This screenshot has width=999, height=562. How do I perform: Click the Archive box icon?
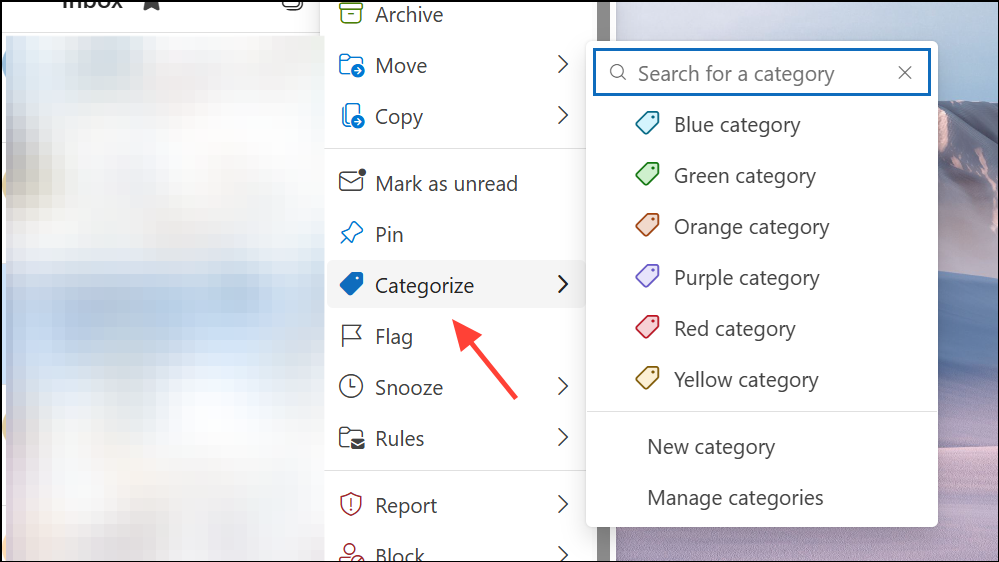click(x=350, y=14)
